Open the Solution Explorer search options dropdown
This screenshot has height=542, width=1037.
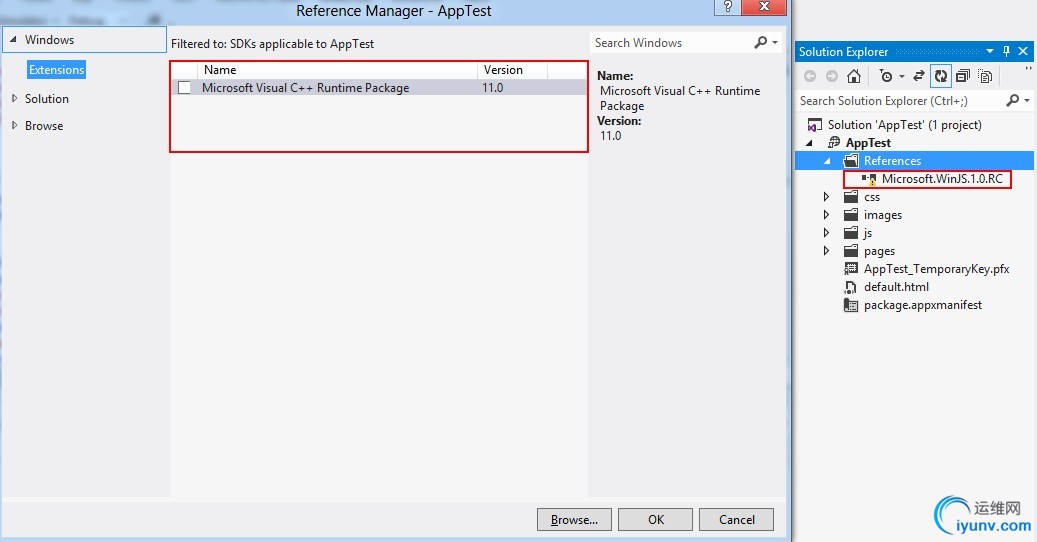pyautogui.click(x=1027, y=101)
